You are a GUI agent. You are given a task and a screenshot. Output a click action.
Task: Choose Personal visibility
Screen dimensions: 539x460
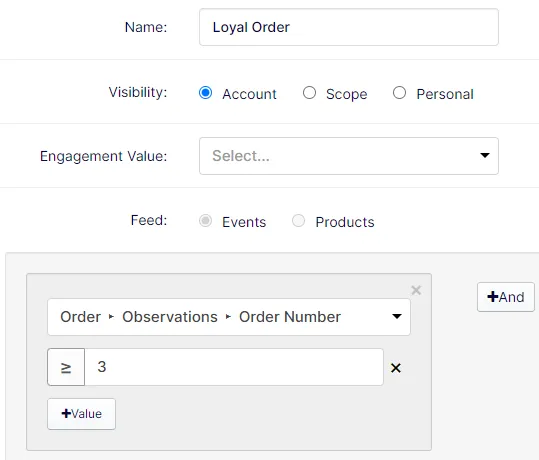tap(399, 93)
